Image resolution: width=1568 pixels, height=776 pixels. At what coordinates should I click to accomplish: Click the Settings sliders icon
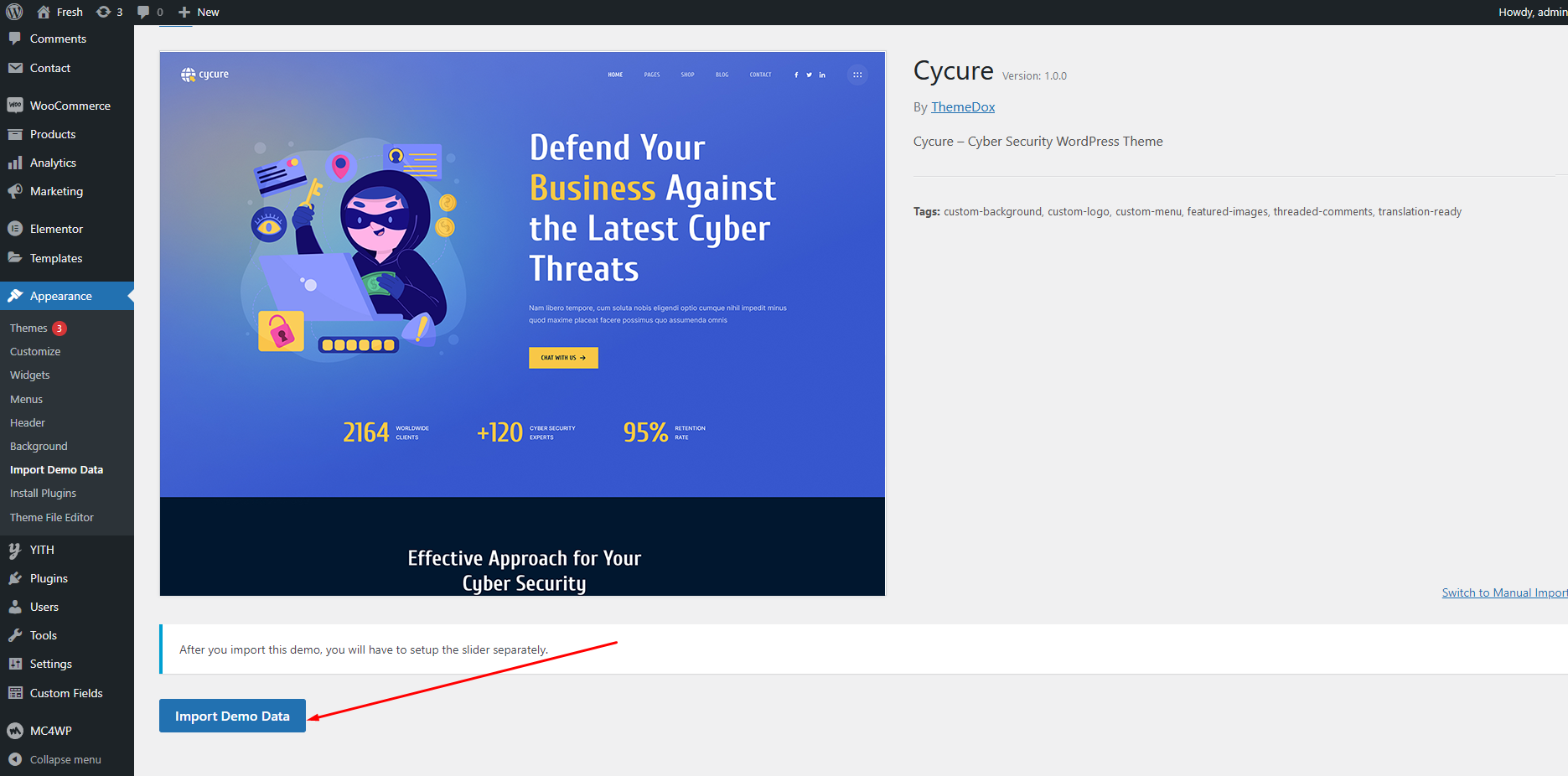click(x=15, y=664)
